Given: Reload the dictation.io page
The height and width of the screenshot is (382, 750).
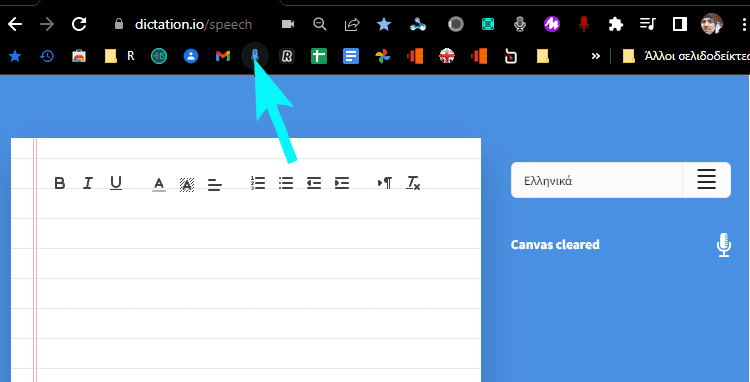Looking at the screenshot, I should tap(78, 24).
